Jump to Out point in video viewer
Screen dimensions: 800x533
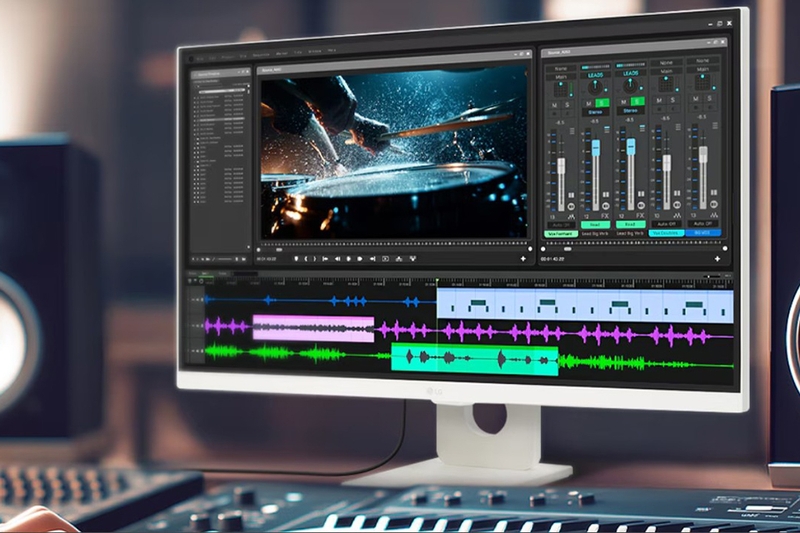click(372, 259)
